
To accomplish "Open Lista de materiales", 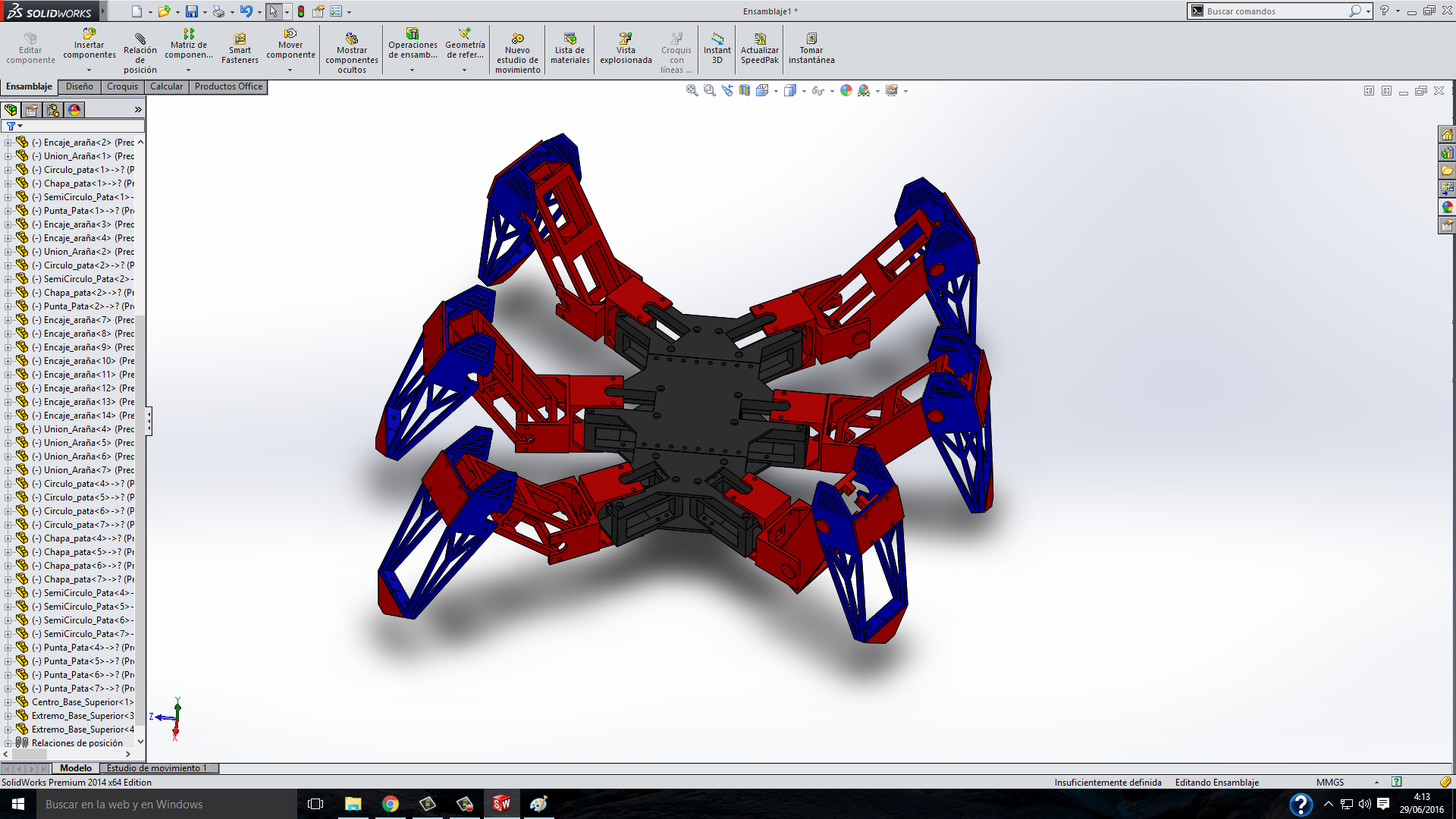I will (x=570, y=49).
